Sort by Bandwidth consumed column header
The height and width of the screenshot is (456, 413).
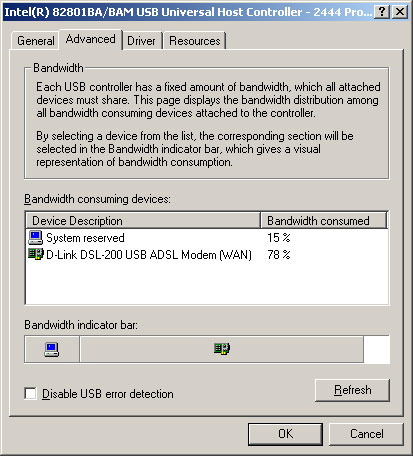(324, 221)
